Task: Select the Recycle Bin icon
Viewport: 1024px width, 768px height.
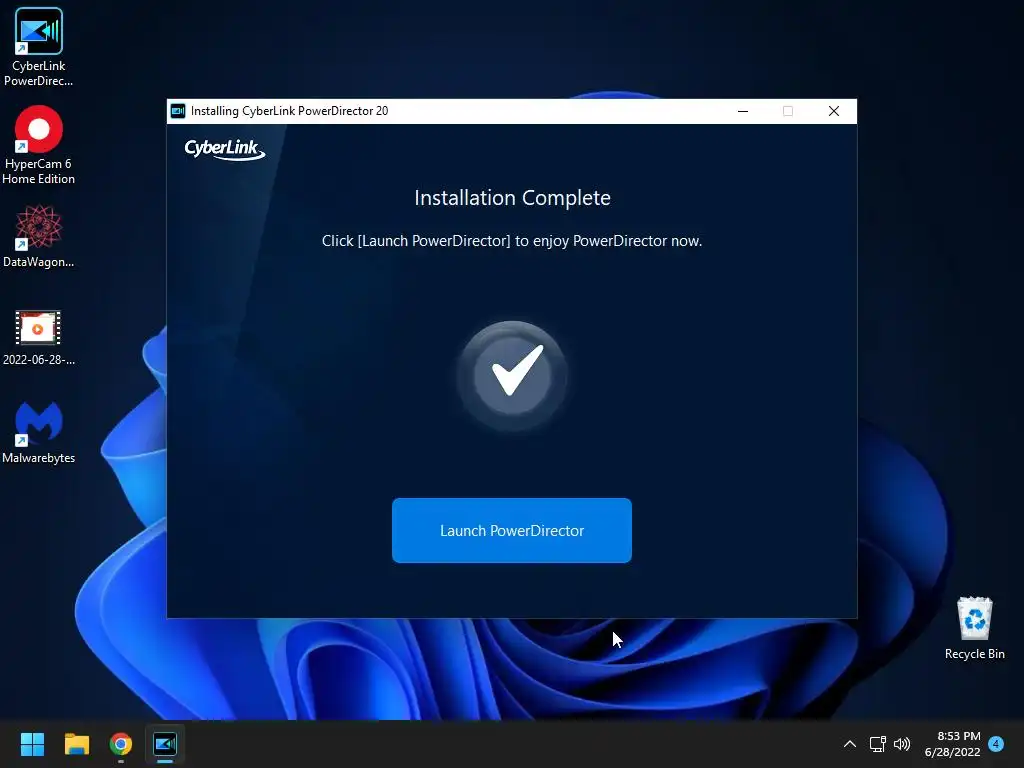Action: pos(974,628)
